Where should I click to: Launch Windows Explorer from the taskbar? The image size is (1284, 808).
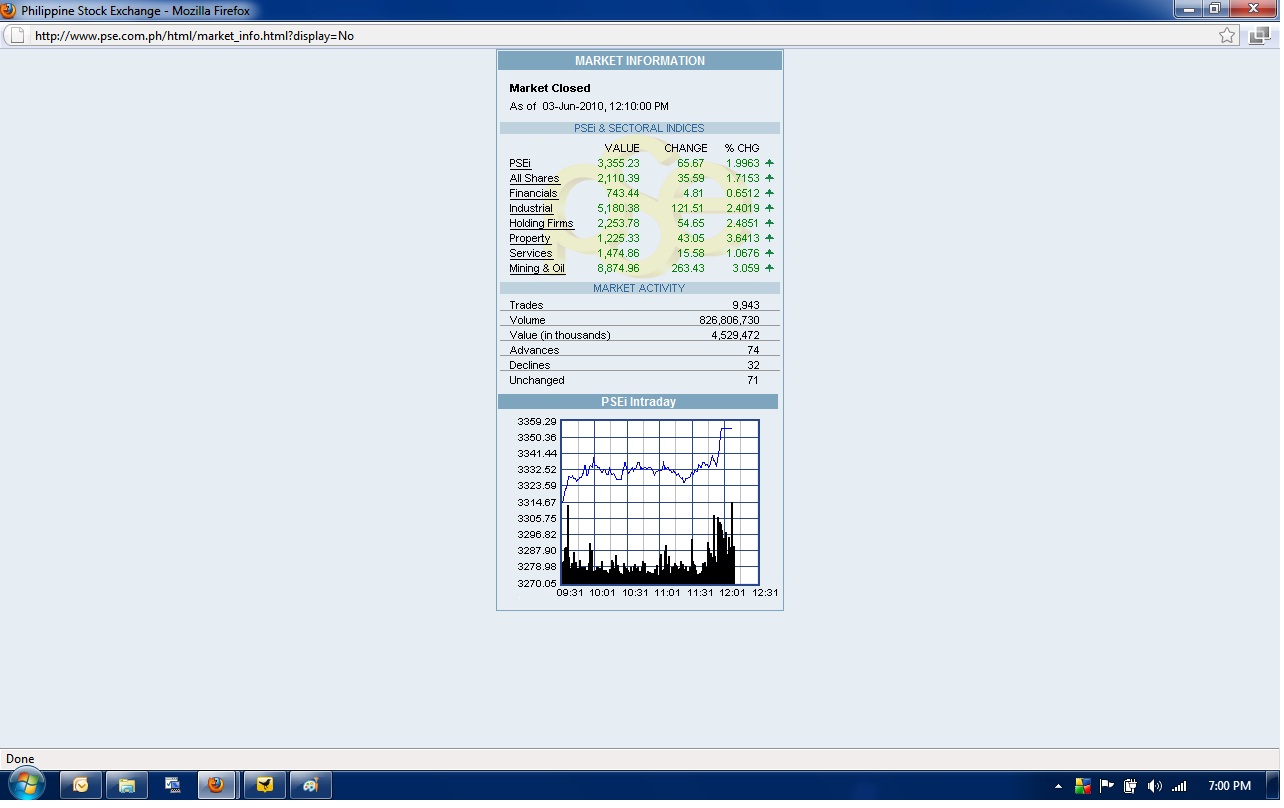127,785
